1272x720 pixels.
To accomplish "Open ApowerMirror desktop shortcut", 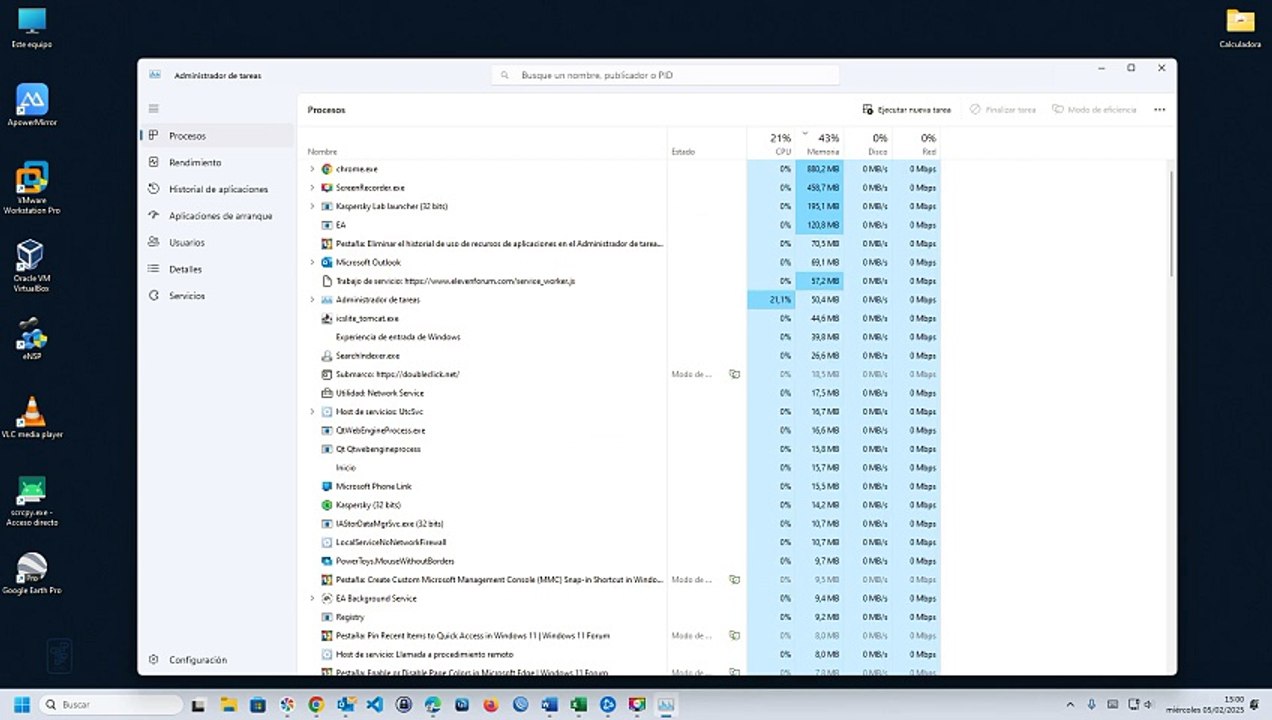I will click(x=32, y=105).
